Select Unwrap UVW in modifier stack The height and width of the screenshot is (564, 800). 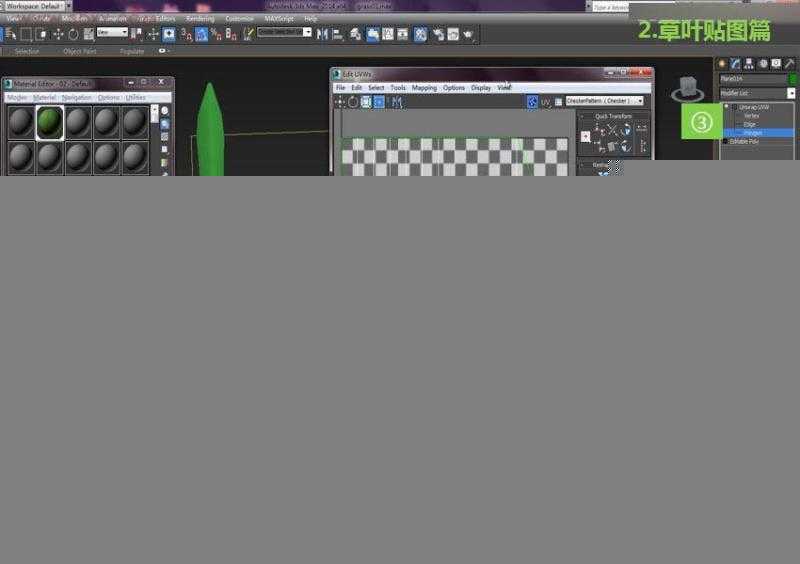pos(754,107)
